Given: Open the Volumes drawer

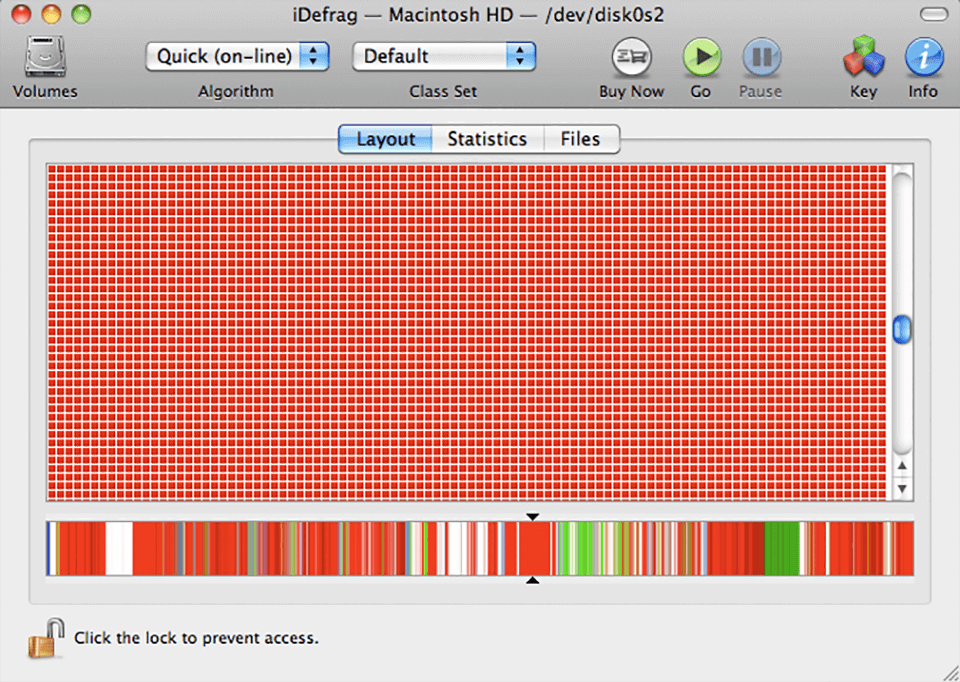Looking at the screenshot, I should coord(44,60).
